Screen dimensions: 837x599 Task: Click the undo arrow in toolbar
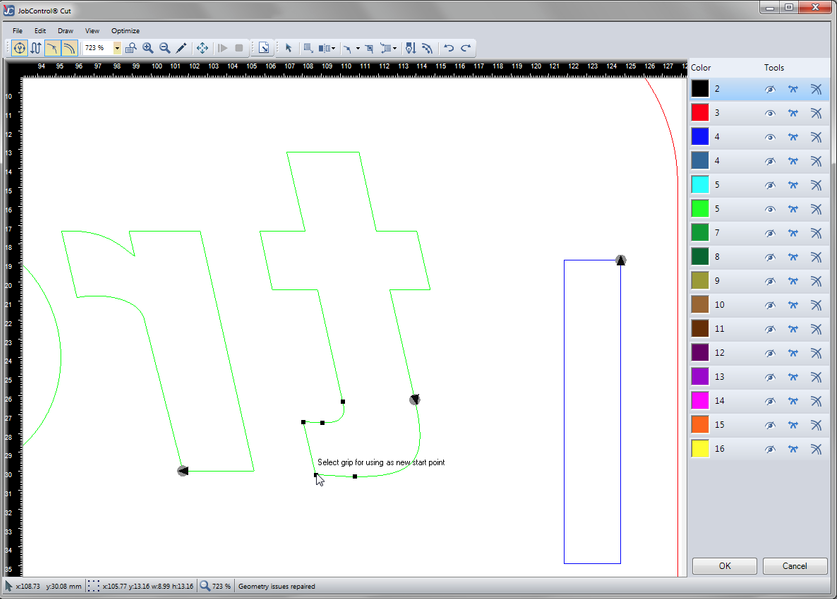pyautogui.click(x=449, y=48)
